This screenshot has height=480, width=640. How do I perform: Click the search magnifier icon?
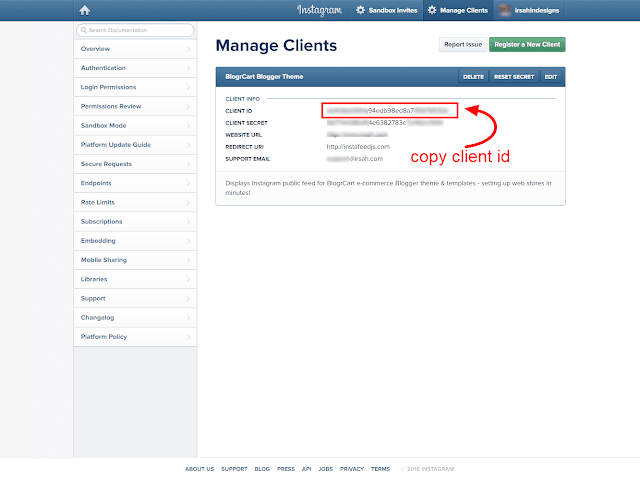click(84, 30)
